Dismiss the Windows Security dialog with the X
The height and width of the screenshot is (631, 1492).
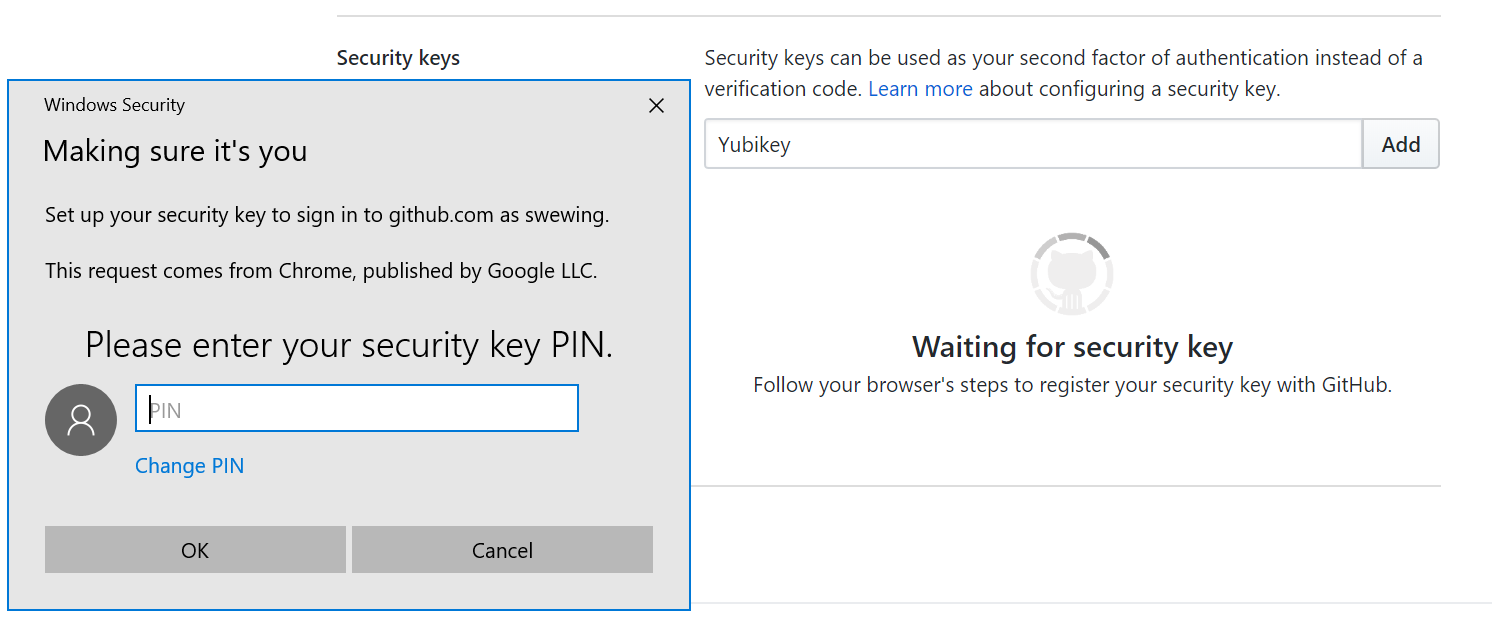coord(656,105)
